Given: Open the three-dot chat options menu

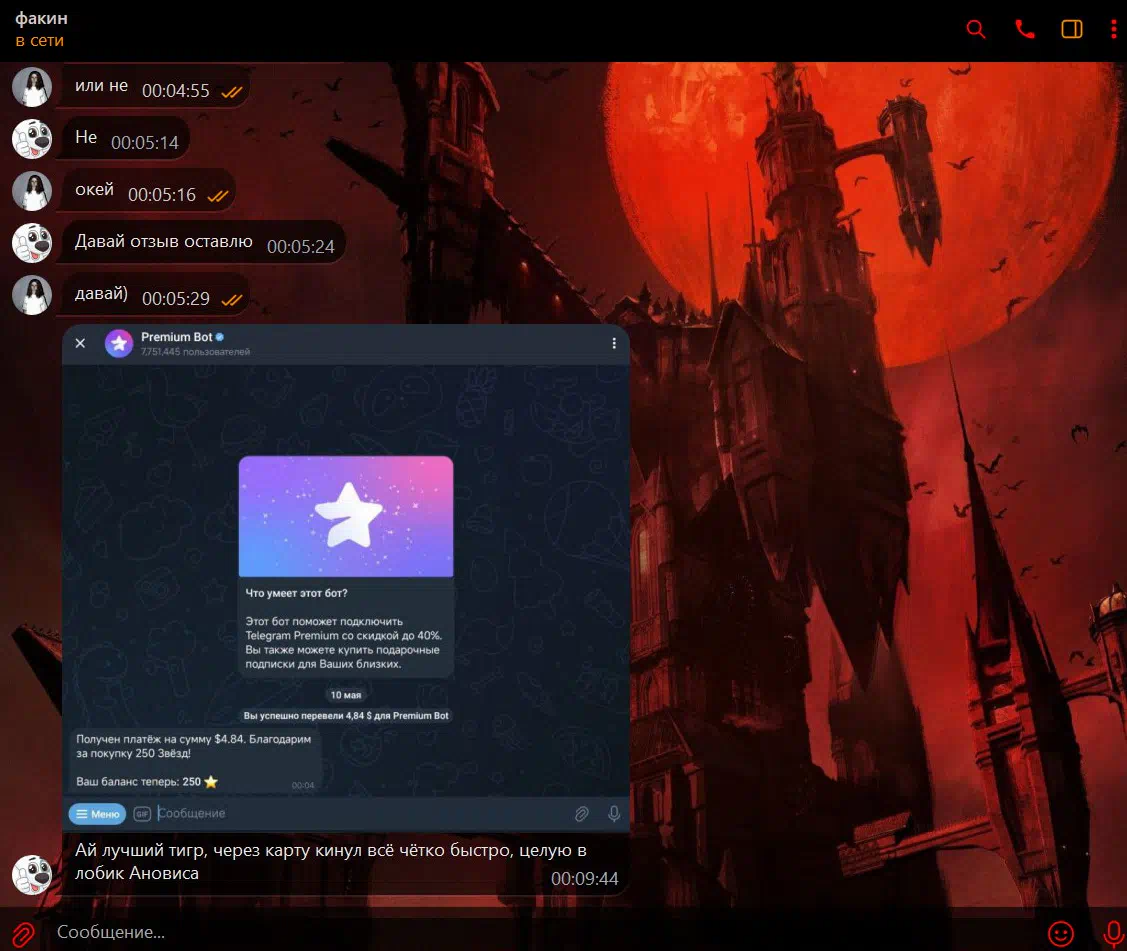Looking at the screenshot, I should [x=1113, y=29].
